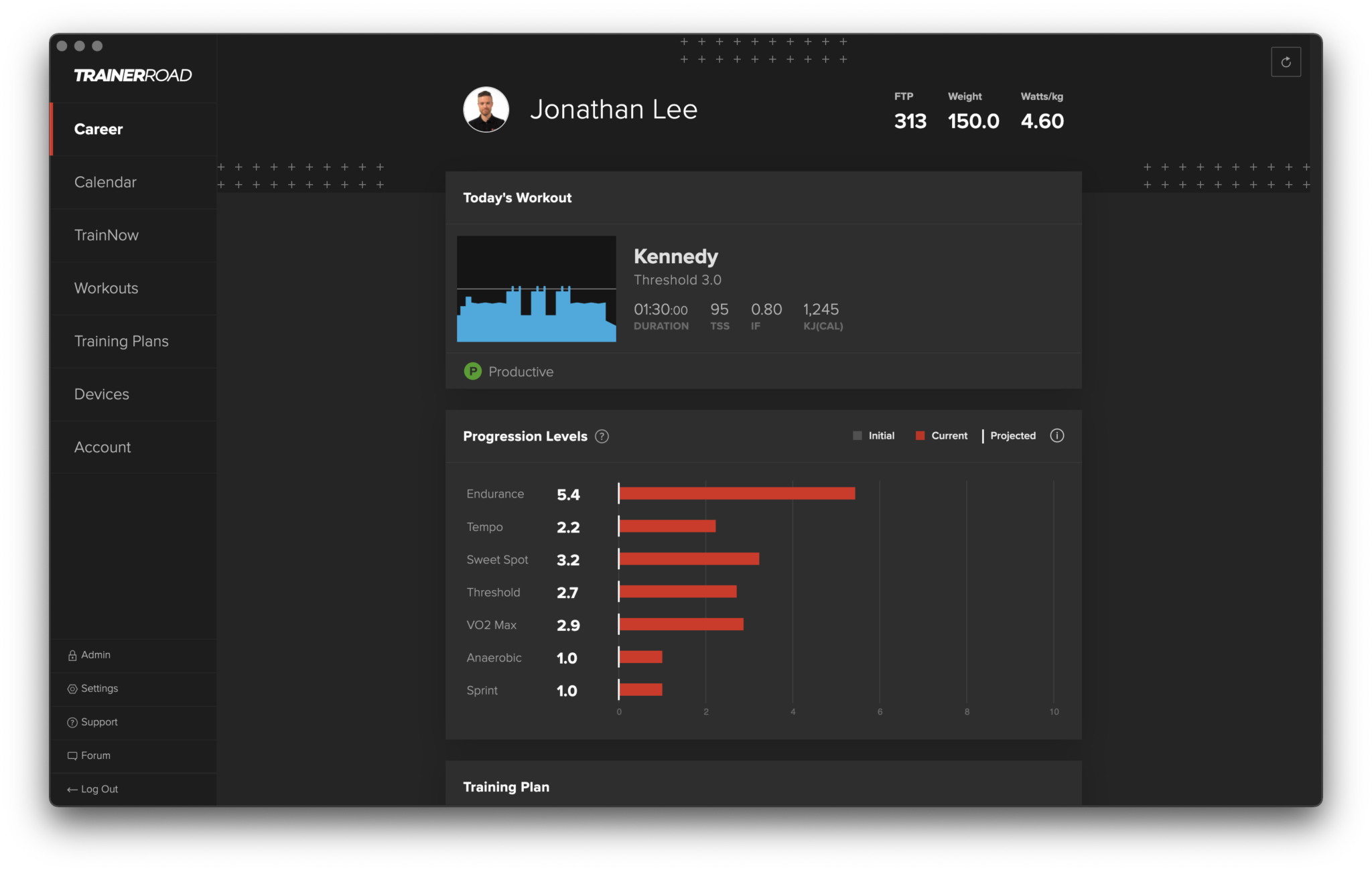
Task: Go to the TrainNow page
Action: (x=107, y=235)
